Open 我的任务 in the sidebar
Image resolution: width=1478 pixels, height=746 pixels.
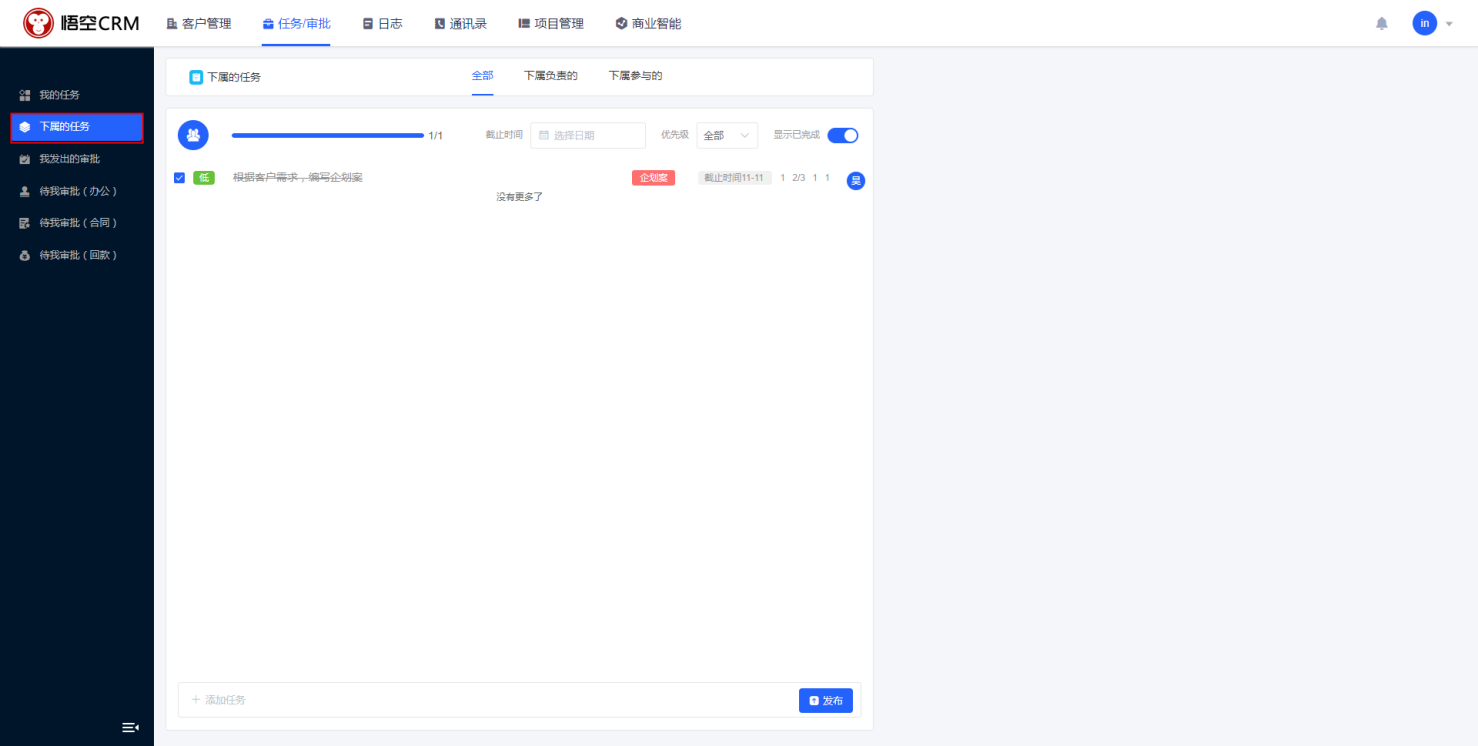(x=59, y=95)
